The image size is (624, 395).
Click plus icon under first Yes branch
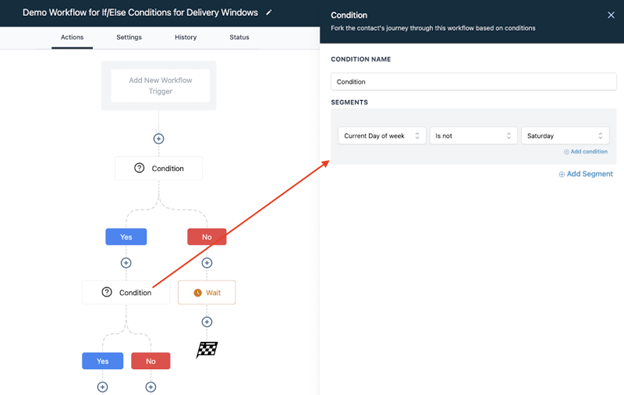click(126, 263)
